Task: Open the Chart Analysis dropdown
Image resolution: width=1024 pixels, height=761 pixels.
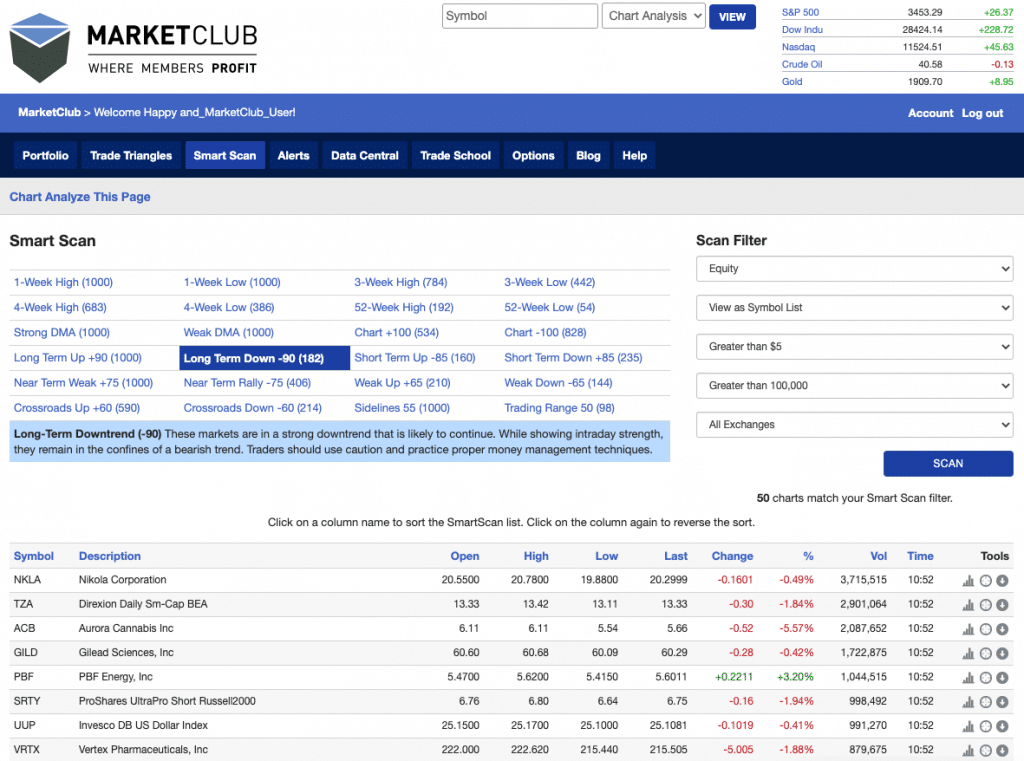Action: [654, 17]
